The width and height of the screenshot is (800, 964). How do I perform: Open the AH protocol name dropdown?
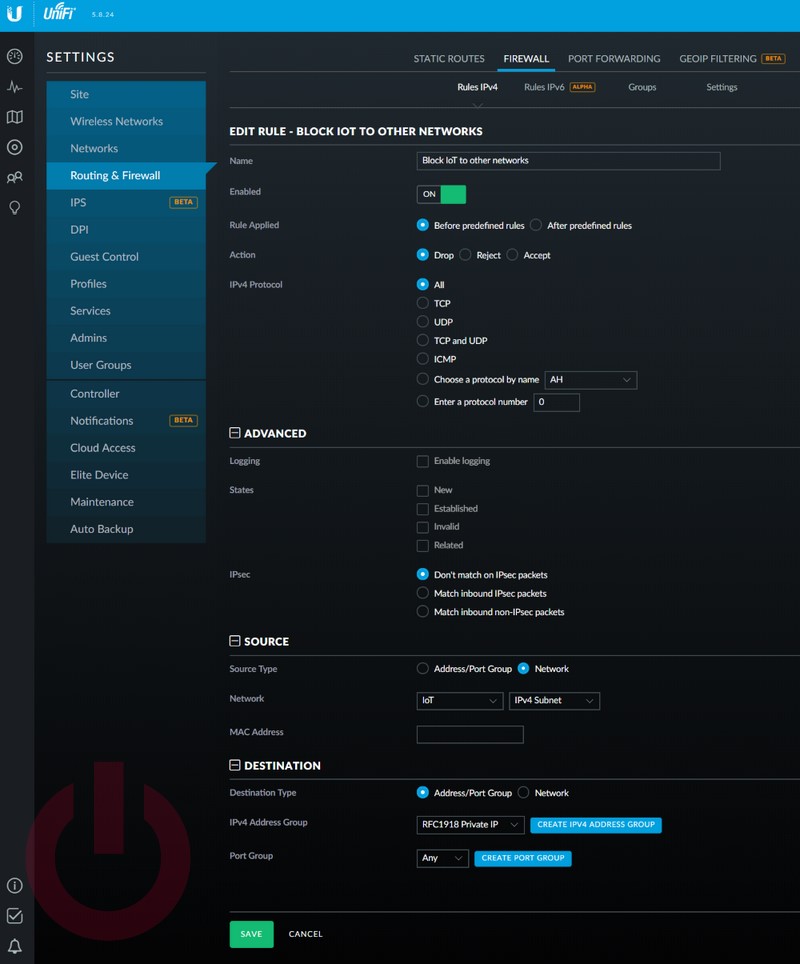coord(590,380)
